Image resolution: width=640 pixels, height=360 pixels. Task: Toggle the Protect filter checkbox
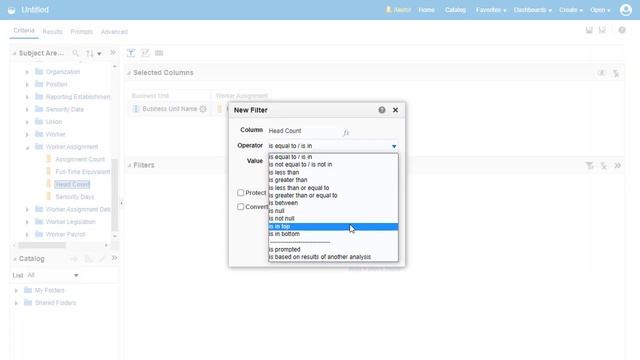click(241, 193)
